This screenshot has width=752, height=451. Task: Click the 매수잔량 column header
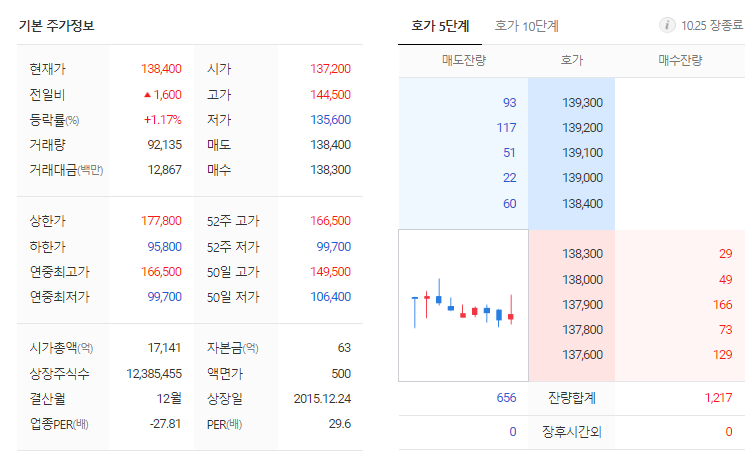(680, 60)
